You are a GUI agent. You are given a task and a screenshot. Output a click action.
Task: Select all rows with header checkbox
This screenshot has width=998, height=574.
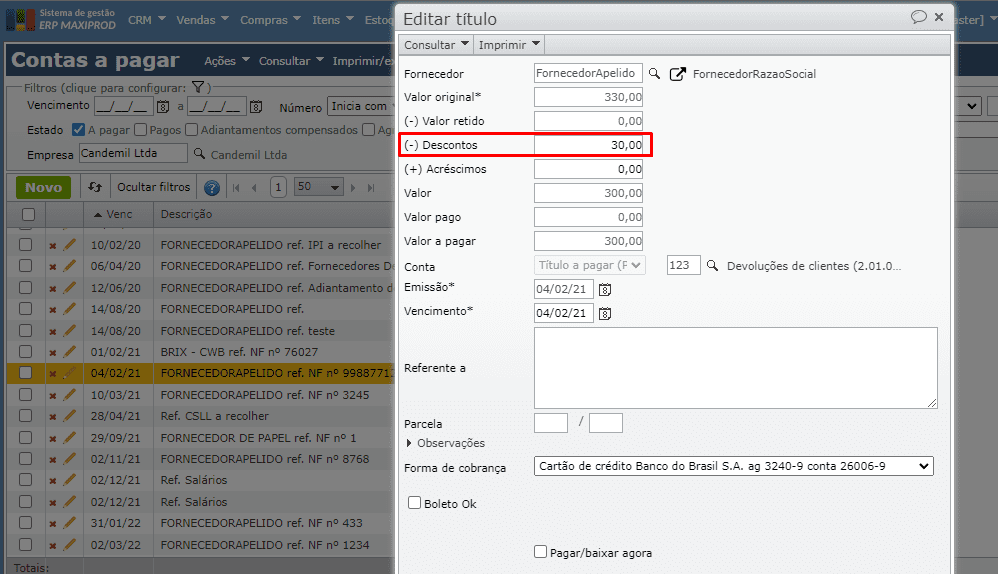(29, 214)
